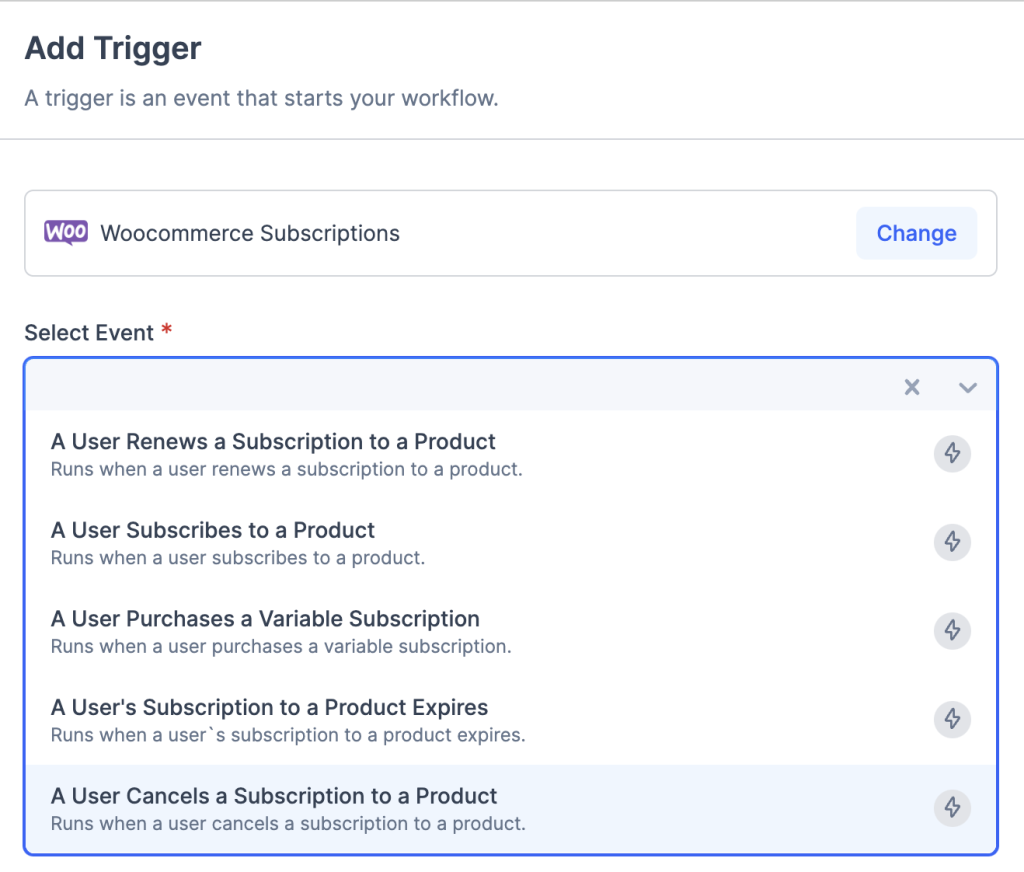The image size is (1024, 872).
Task: Click lightning icon beside Purchases a Variable Subscription
Action: [952, 630]
